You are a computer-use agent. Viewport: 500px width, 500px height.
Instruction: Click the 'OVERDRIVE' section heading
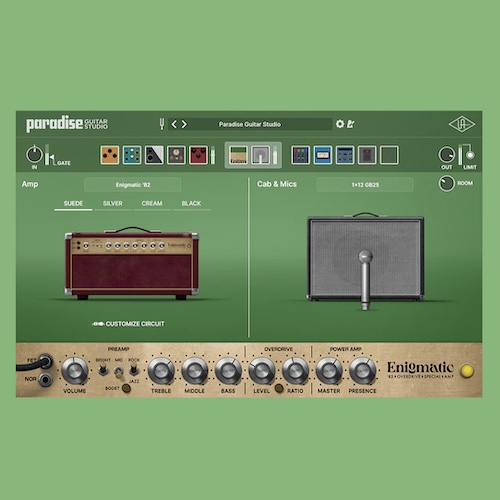pos(278,349)
